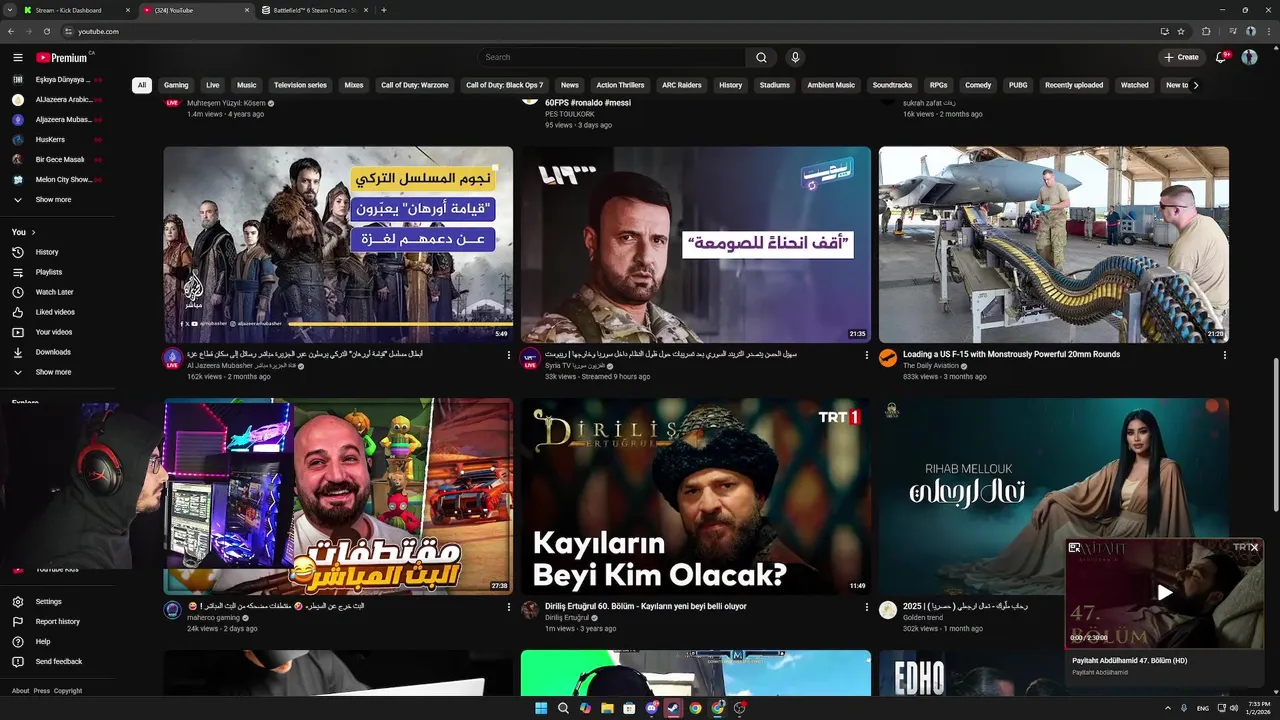Close the Payitaht Abdülhamid miniplayer
Viewport: 1280px width, 720px height.
(x=1254, y=547)
